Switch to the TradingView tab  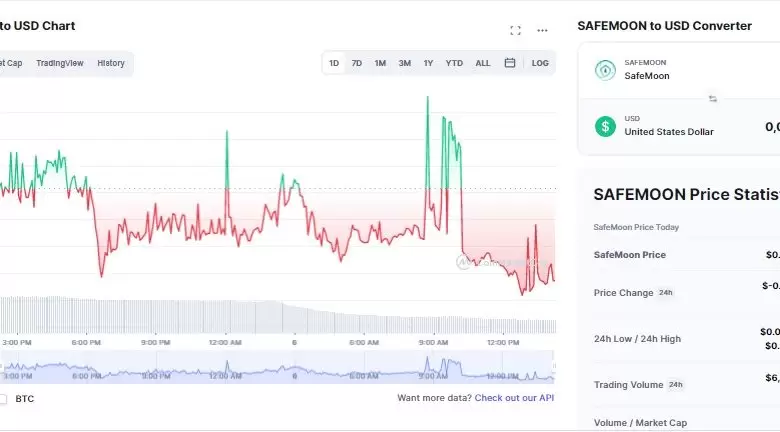point(60,63)
